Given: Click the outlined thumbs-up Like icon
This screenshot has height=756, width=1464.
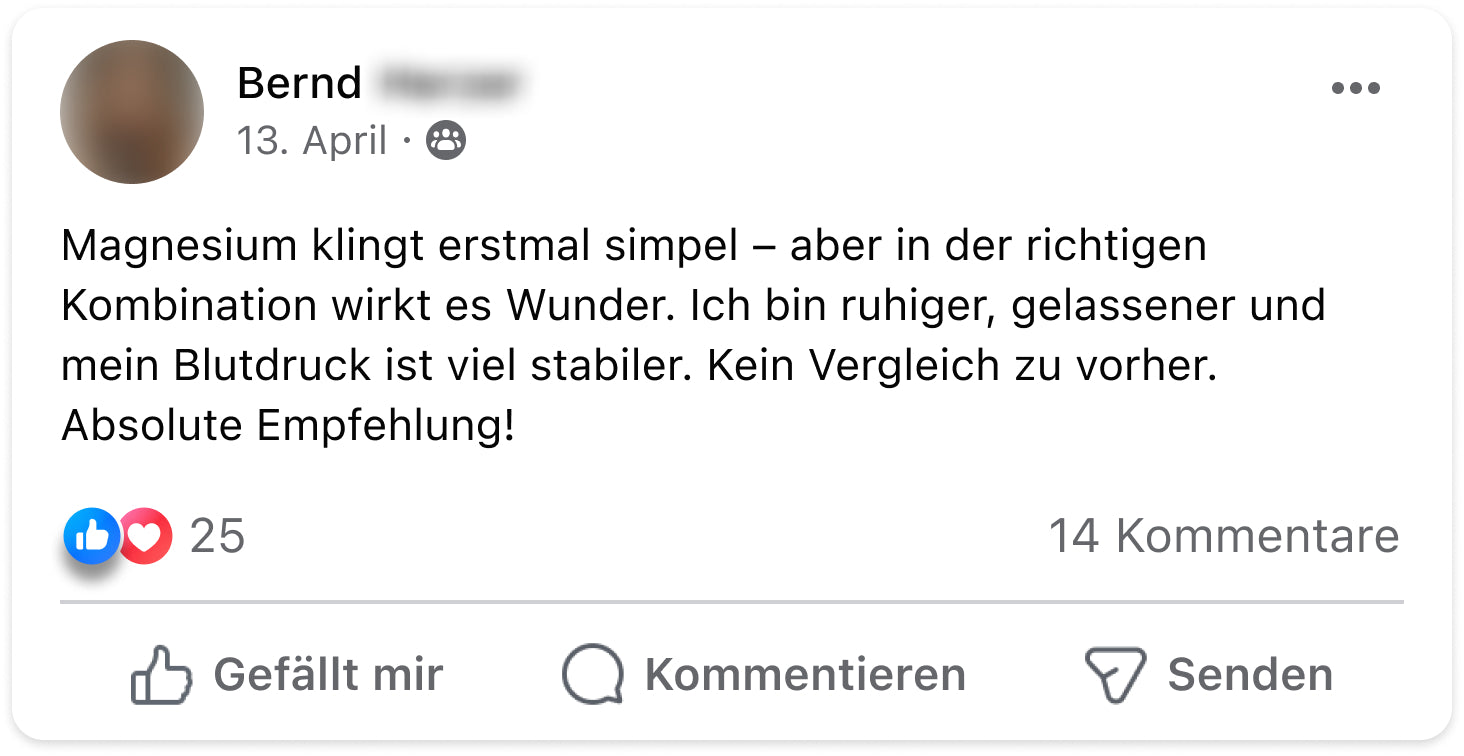Looking at the screenshot, I should point(161,675).
